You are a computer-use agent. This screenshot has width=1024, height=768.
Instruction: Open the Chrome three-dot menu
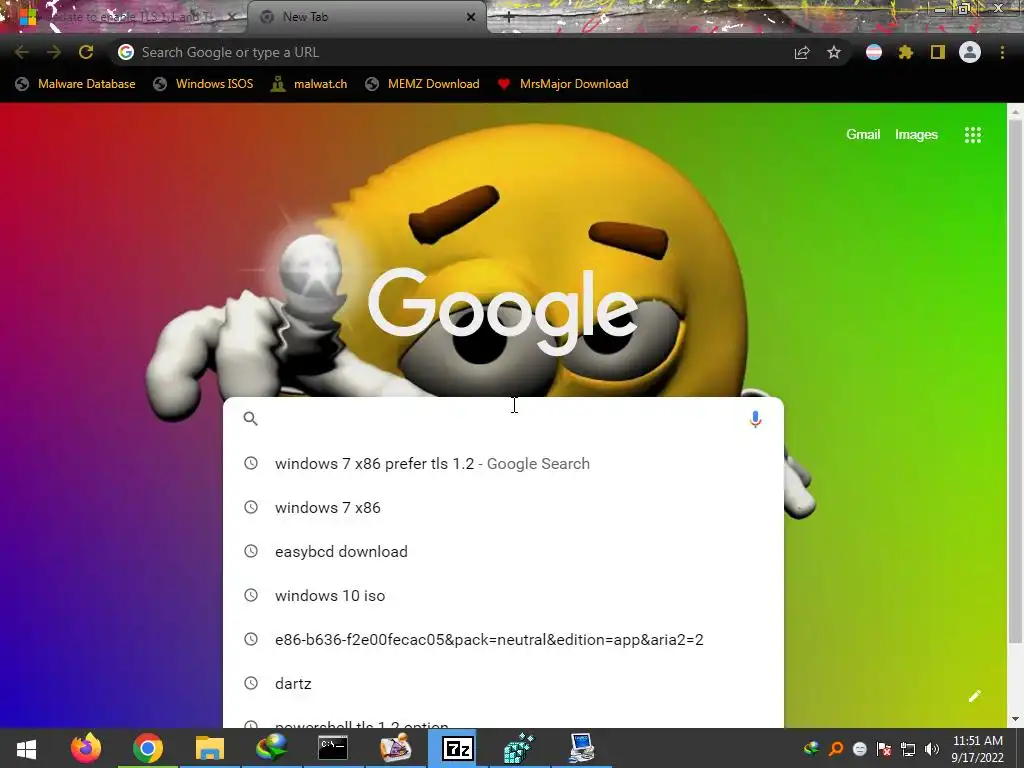[x=1002, y=52]
